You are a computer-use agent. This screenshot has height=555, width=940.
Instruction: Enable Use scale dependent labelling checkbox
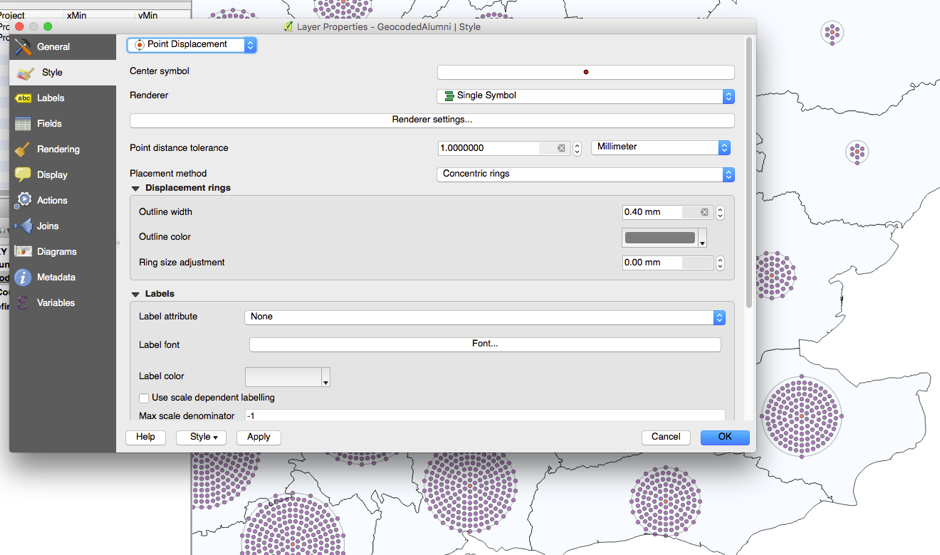144,398
